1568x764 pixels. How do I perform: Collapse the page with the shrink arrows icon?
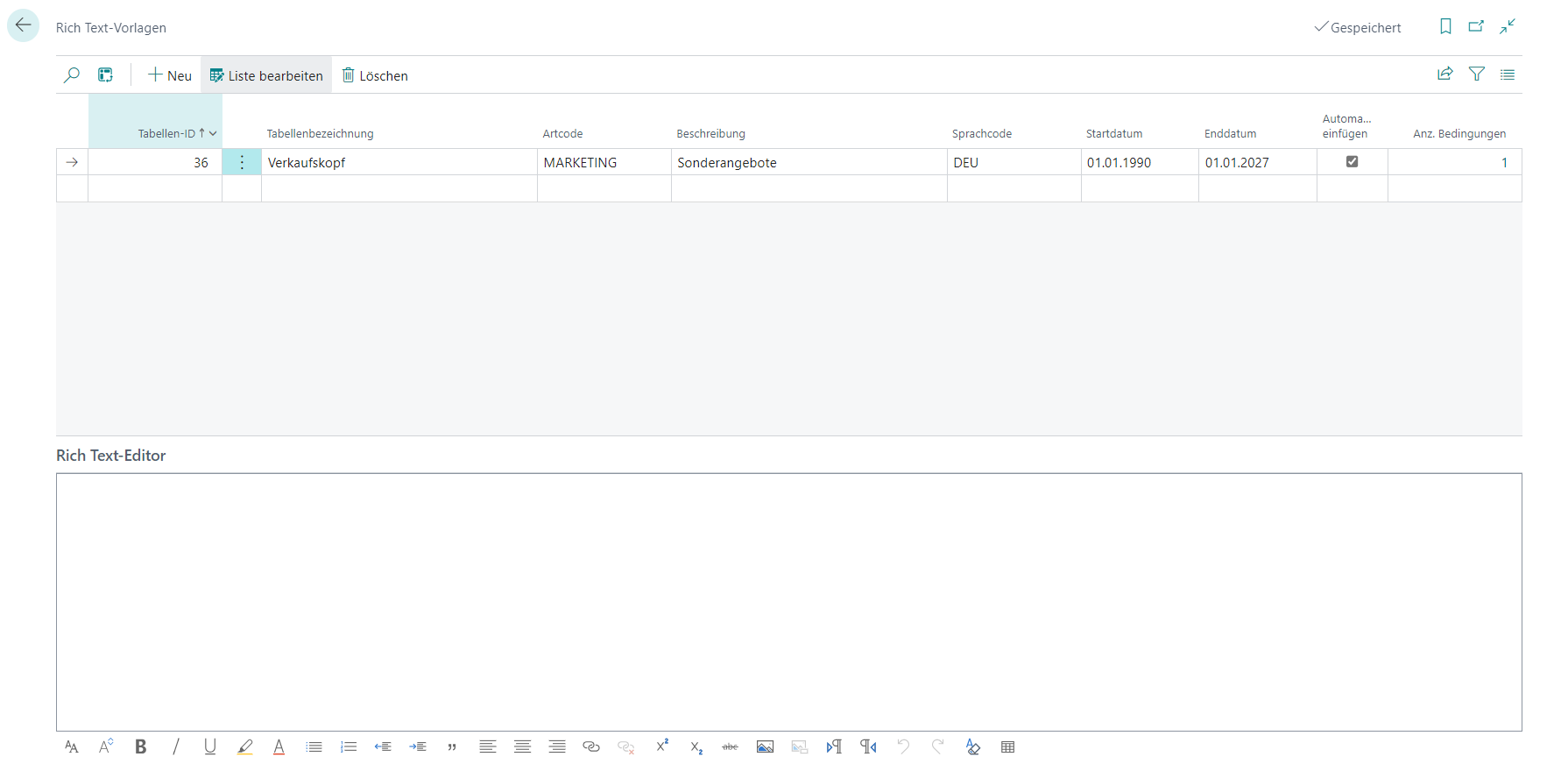point(1508,27)
